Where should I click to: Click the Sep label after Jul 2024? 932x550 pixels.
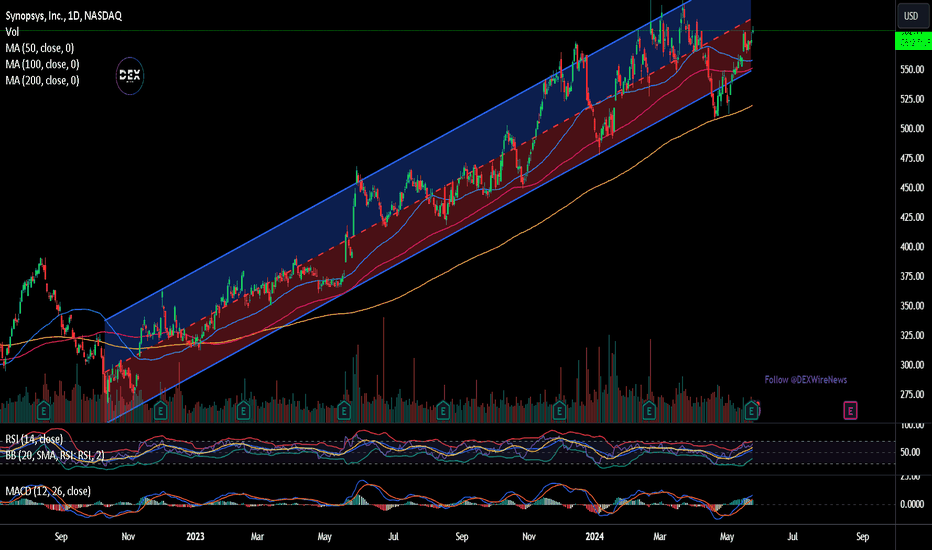point(862,536)
